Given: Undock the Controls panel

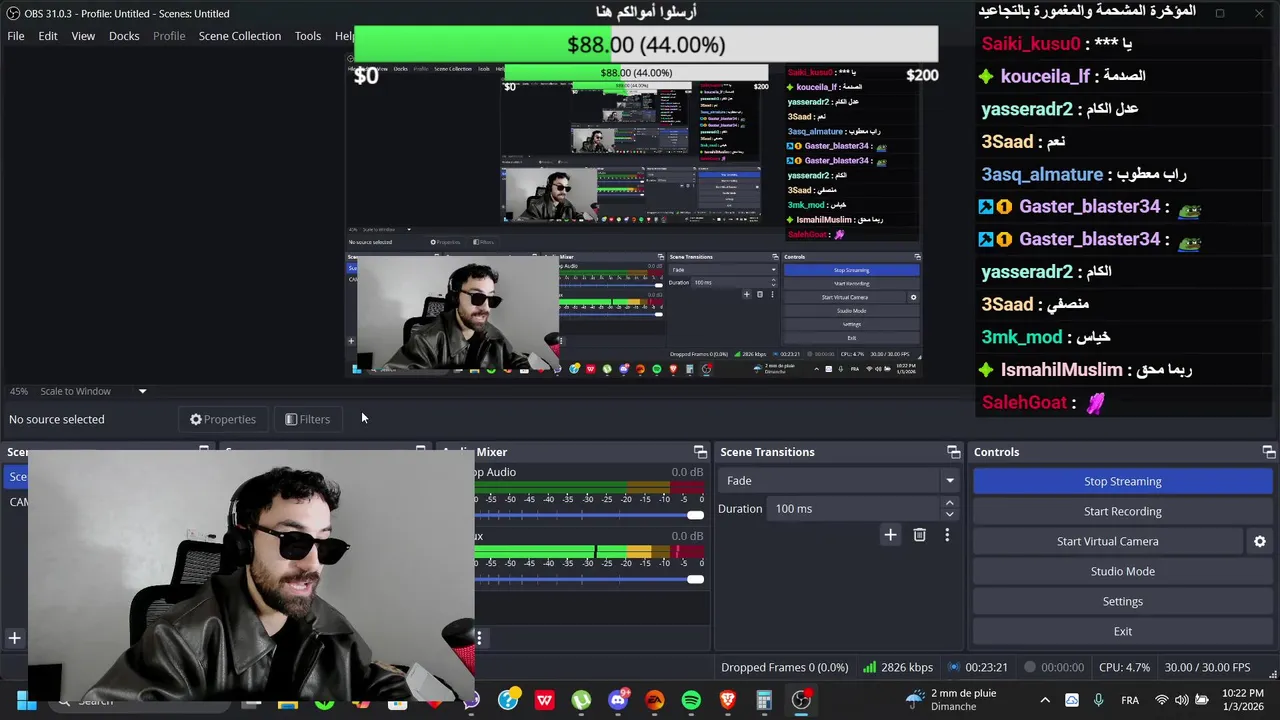Looking at the screenshot, I should 1268,452.
